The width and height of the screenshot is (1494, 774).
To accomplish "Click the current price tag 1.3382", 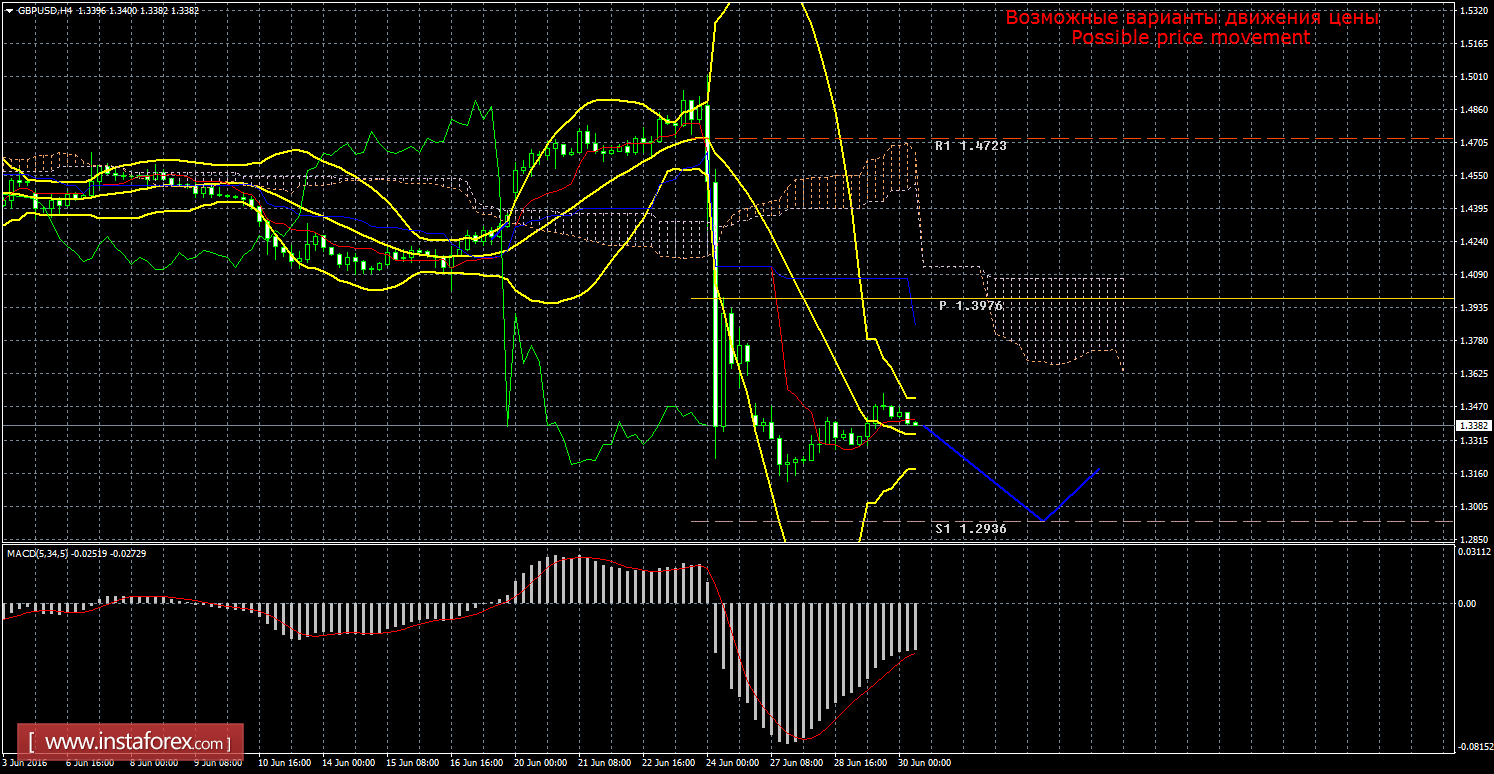I will (1473, 425).
